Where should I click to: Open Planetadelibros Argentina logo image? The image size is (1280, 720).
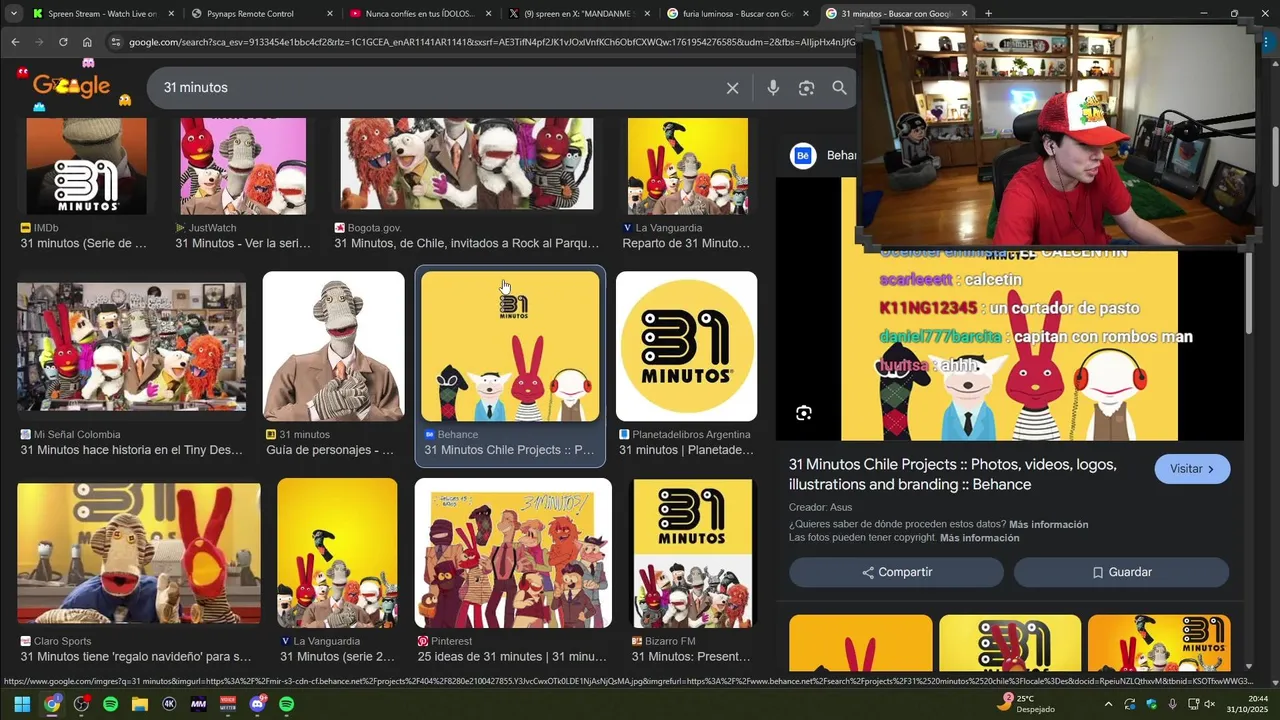tap(686, 347)
